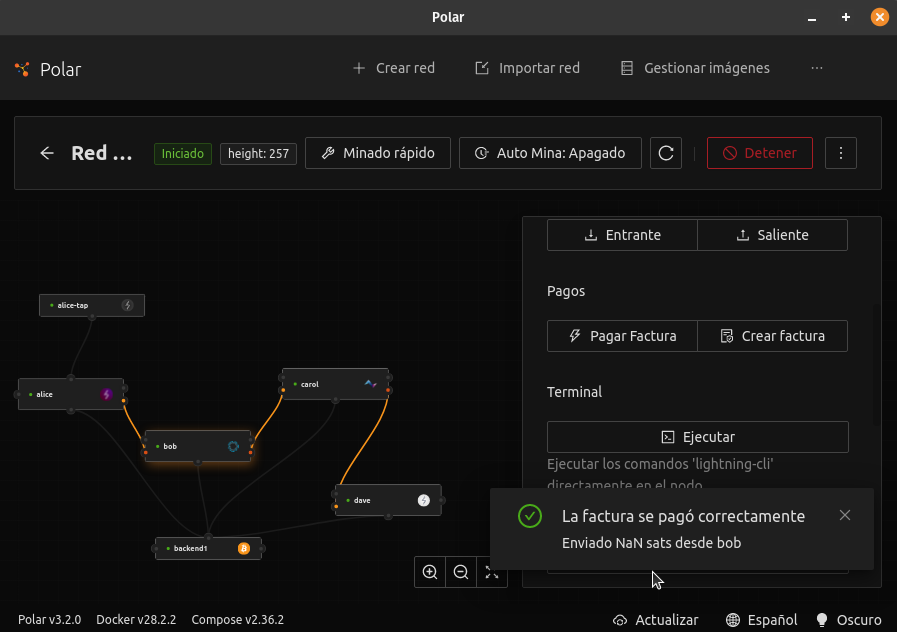Click the refresh icon button in toolbar
Viewport: 897px width, 632px height.
tap(666, 153)
